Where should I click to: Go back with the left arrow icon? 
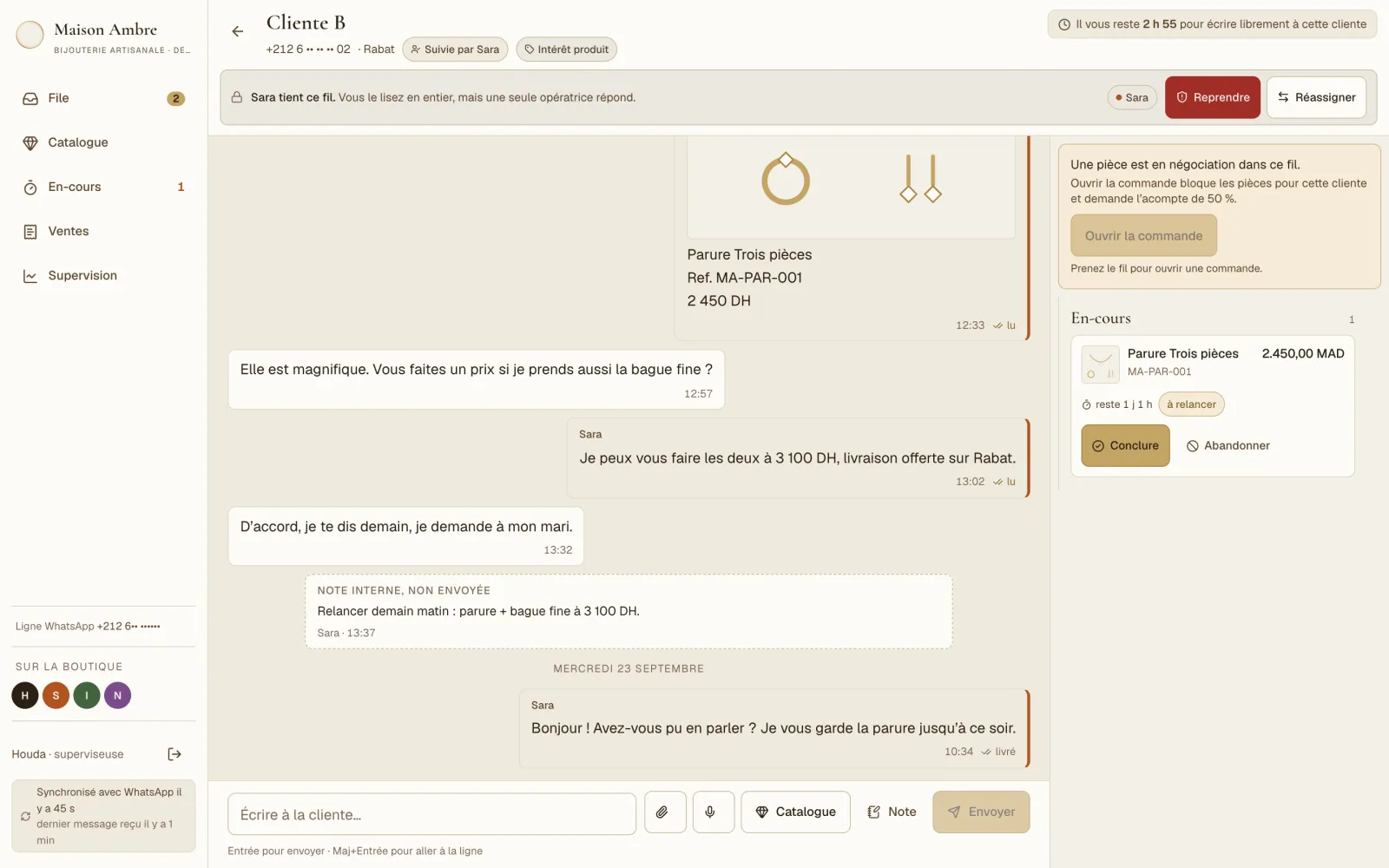coord(237,31)
